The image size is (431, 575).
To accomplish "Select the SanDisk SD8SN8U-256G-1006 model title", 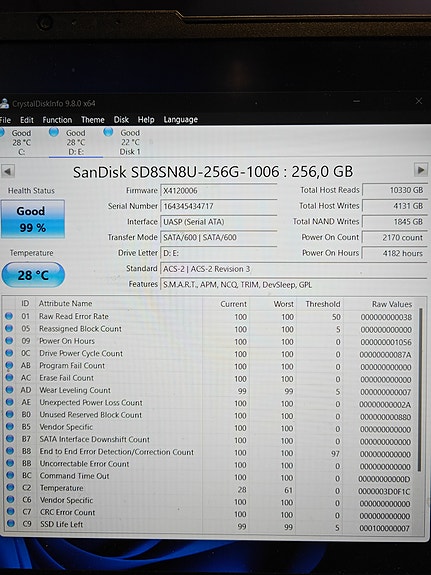I will pos(213,172).
